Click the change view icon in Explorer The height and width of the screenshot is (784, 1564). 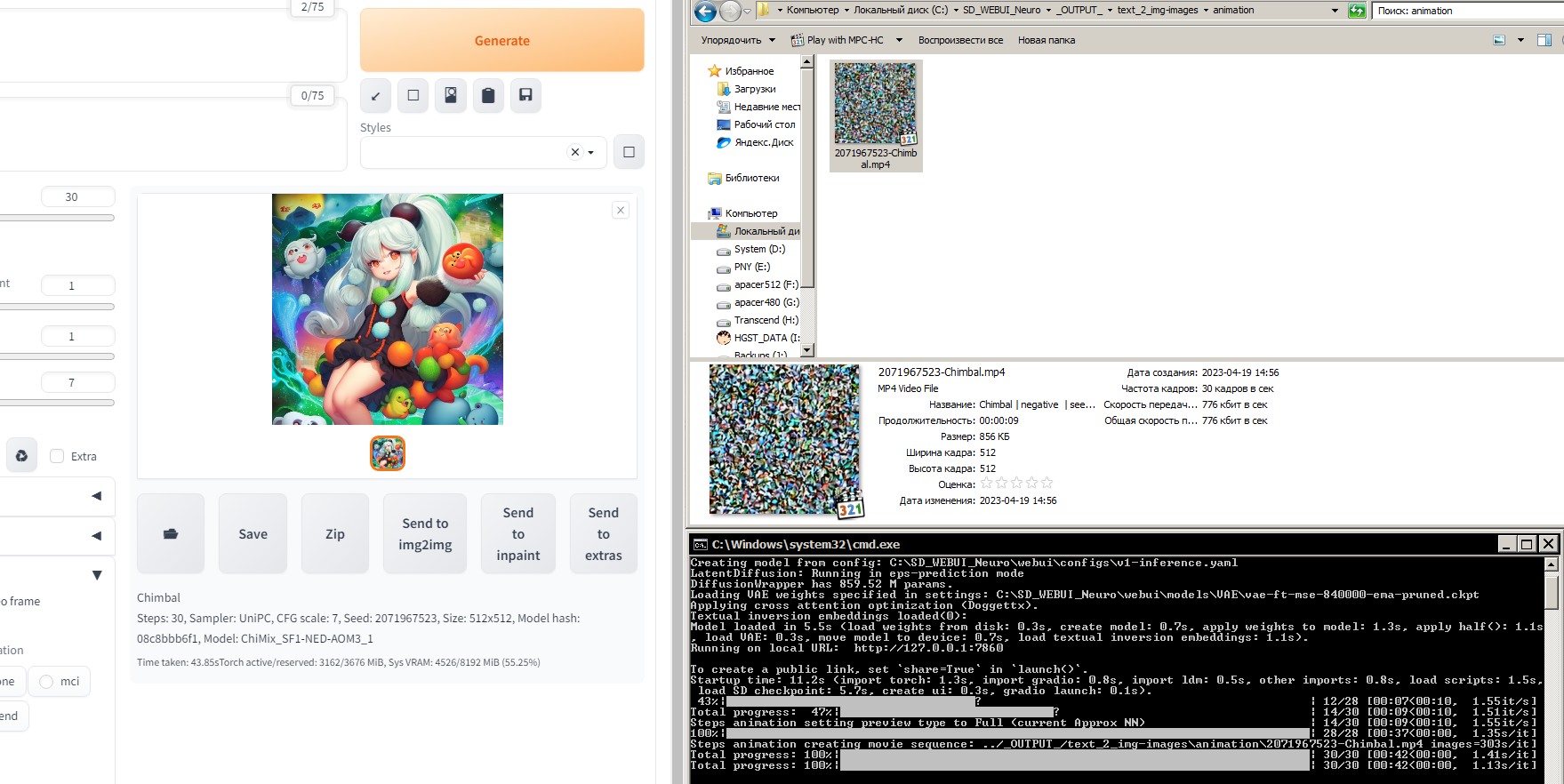point(1499,40)
